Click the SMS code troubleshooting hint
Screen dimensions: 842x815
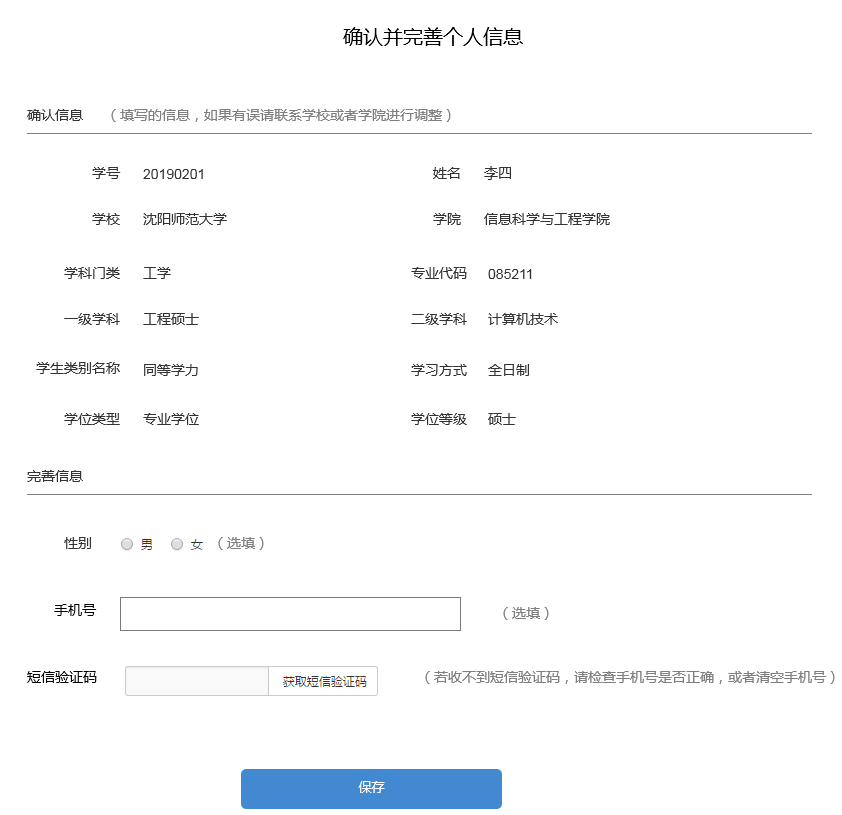point(629,677)
